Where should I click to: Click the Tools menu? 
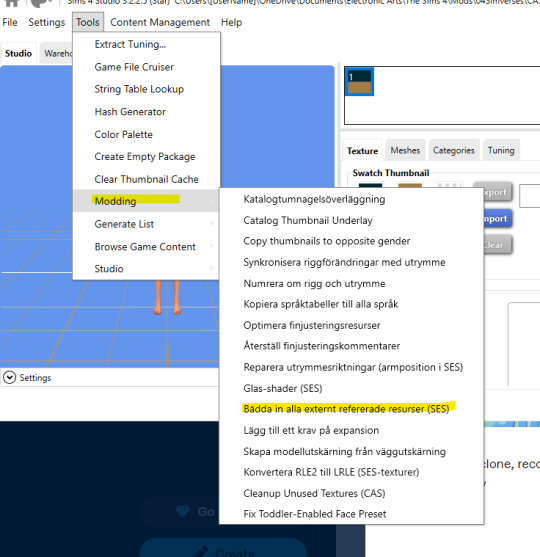tap(88, 22)
